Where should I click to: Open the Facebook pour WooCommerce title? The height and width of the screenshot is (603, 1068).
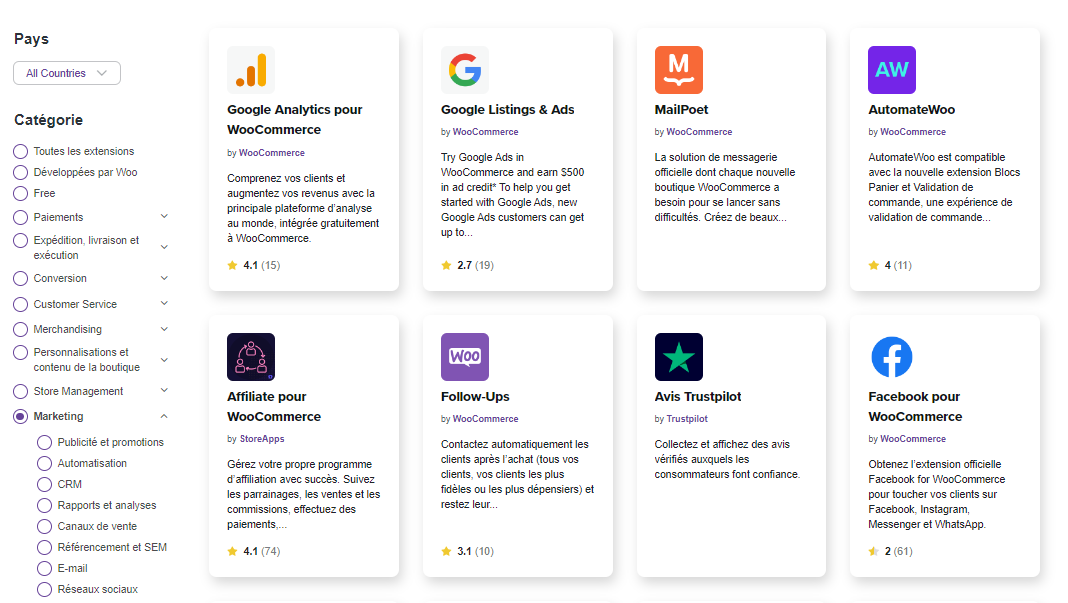pyautogui.click(x=915, y=406)
